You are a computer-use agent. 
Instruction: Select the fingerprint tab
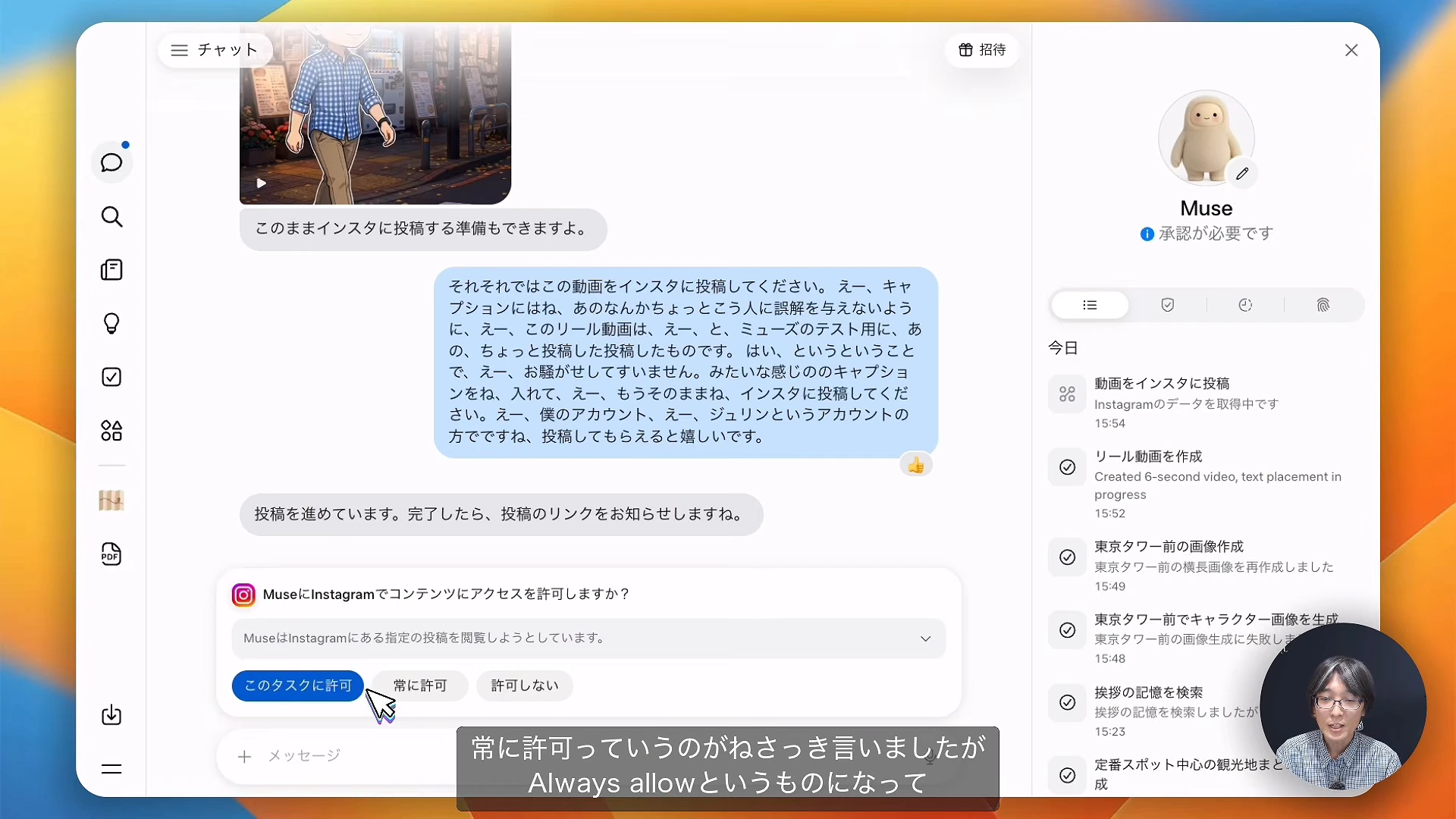tap(1323, 305)
